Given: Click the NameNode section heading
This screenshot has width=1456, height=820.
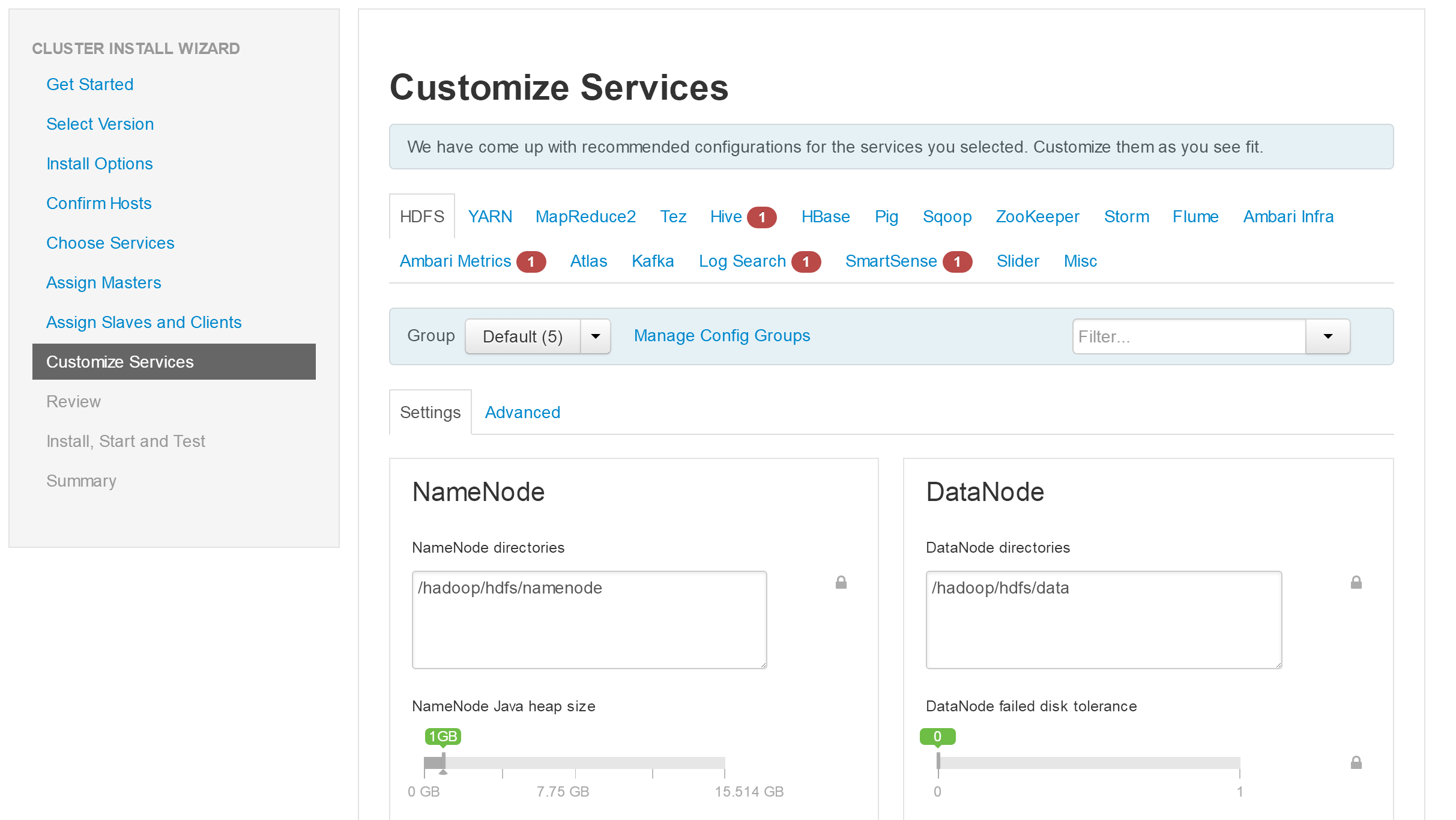Looking at the screenshot, I should click(x=479, y=492).
